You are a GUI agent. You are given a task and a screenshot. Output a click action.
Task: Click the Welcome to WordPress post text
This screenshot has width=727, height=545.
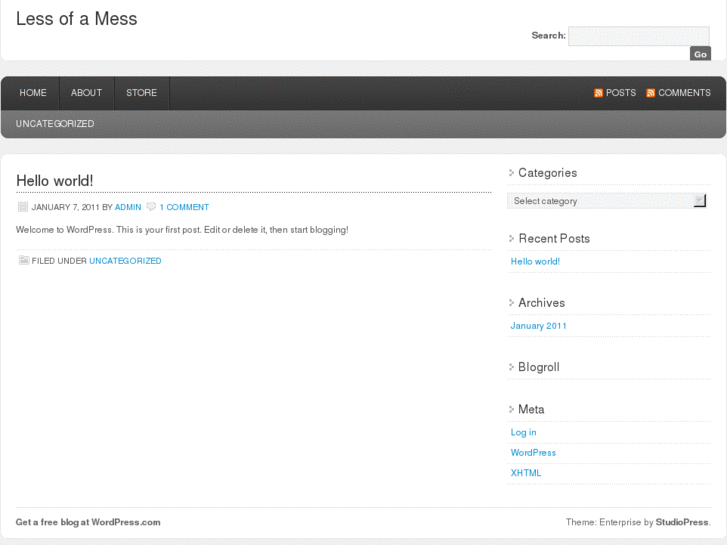click(182, 230)
